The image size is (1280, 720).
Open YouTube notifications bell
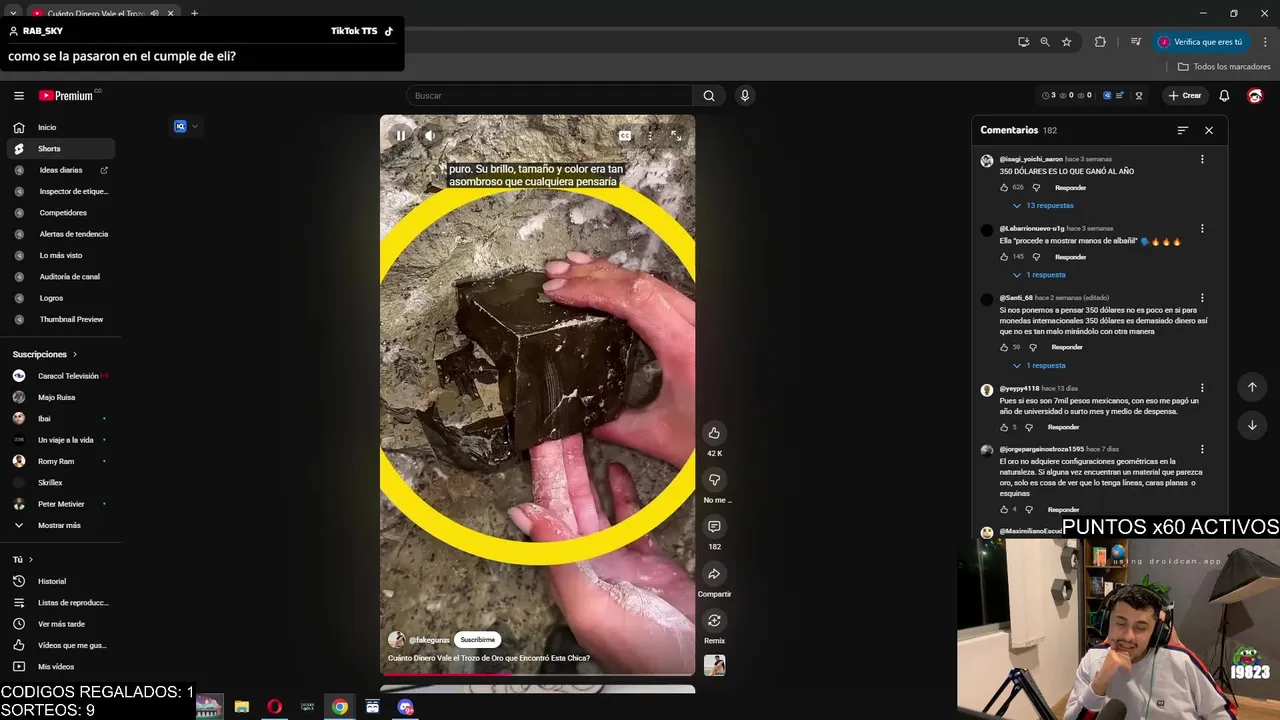(x=1224, y=96)
